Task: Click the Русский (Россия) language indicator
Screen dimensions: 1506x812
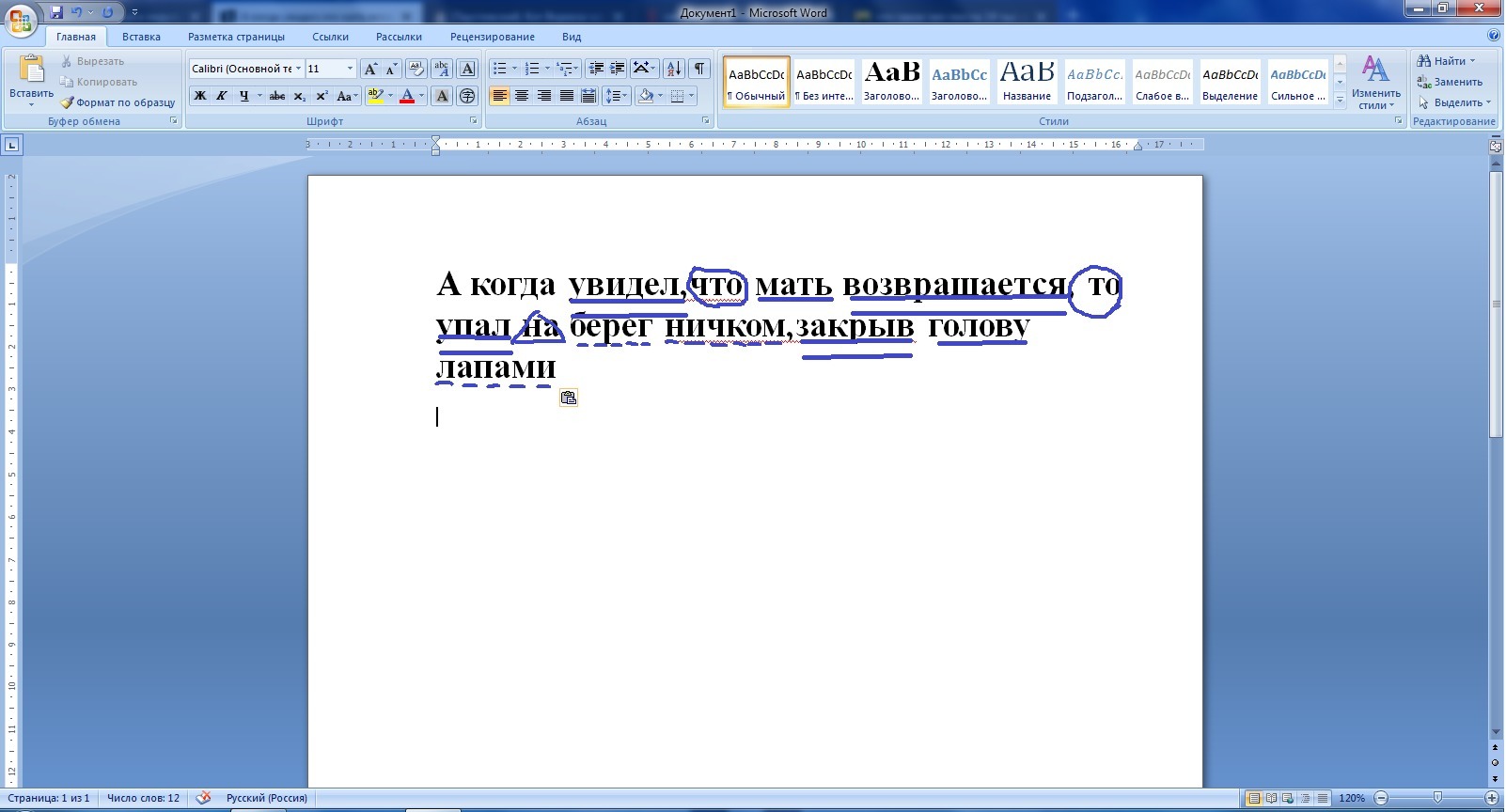Action: [x=266, y=798]
